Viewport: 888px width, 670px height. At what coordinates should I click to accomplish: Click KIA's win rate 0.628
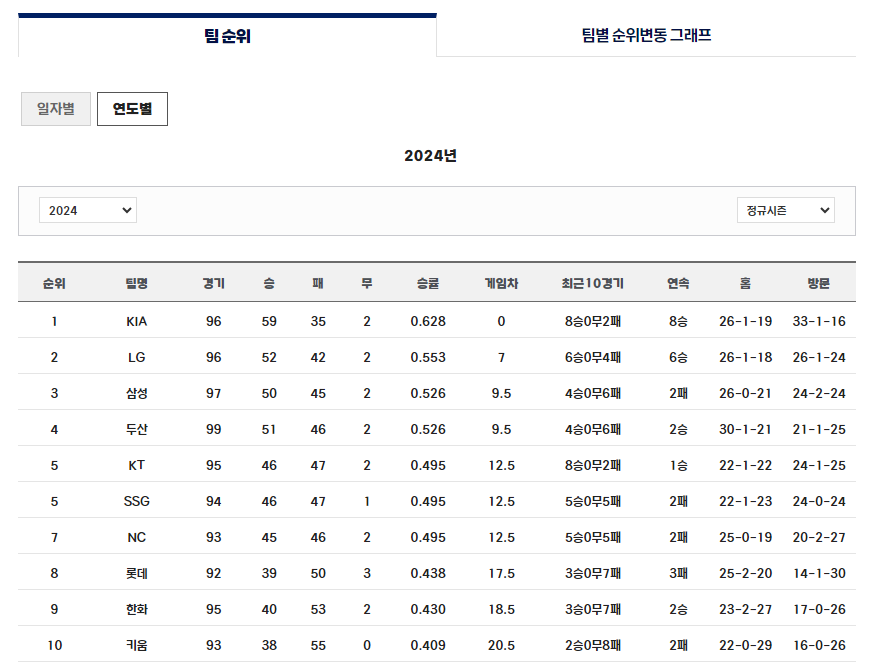428,321
